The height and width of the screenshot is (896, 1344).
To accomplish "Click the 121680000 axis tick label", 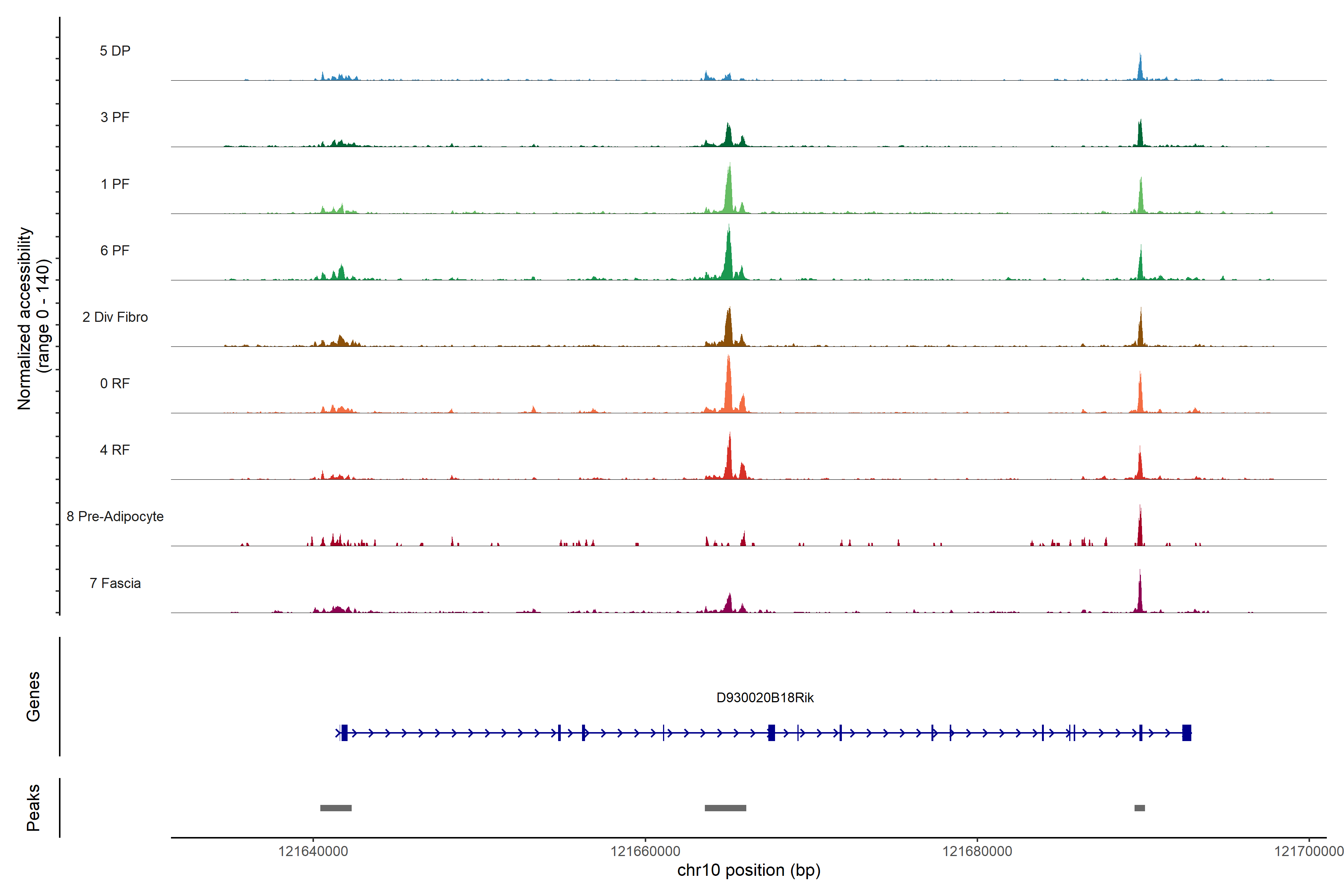I will (977, 852).
